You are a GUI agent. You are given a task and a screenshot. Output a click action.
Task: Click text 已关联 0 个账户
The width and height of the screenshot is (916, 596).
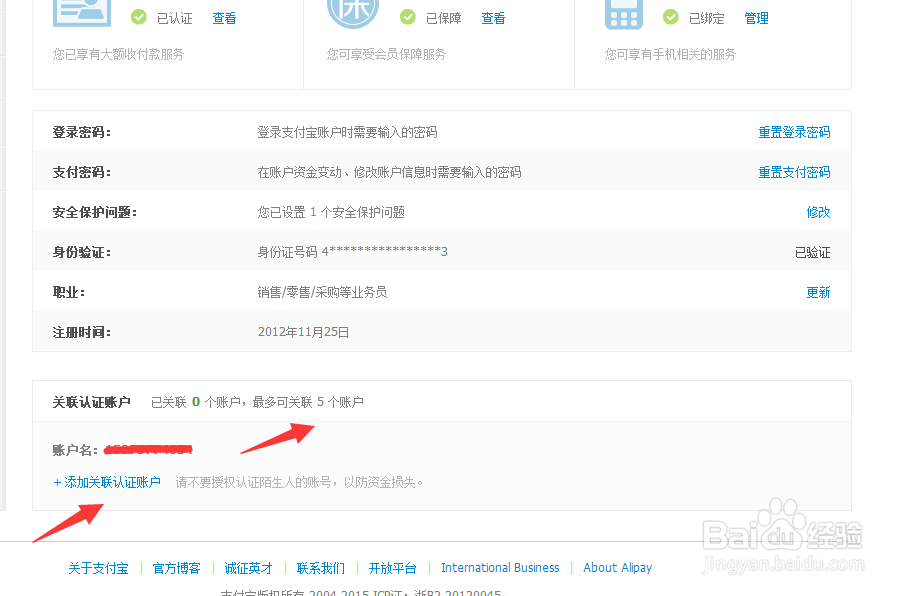(x=196, y=402)
